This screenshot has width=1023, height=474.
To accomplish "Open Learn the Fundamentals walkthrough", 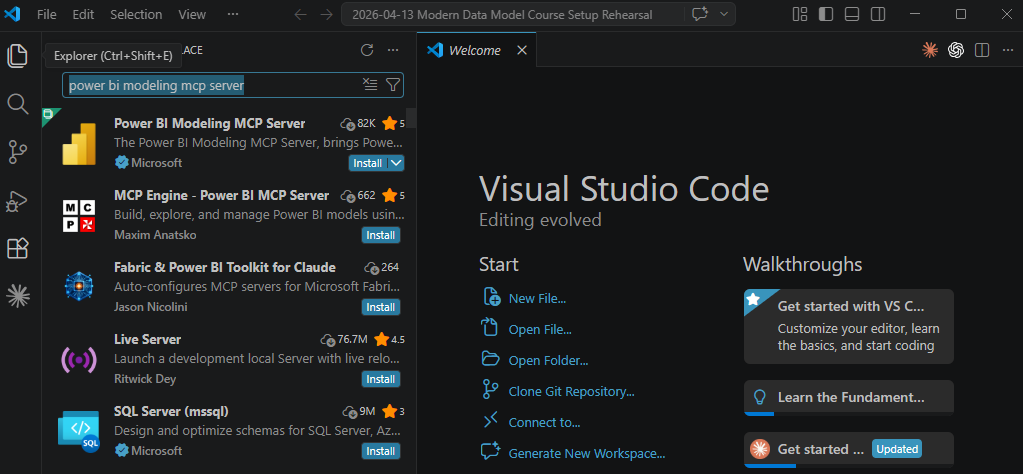I will [849, 397].
